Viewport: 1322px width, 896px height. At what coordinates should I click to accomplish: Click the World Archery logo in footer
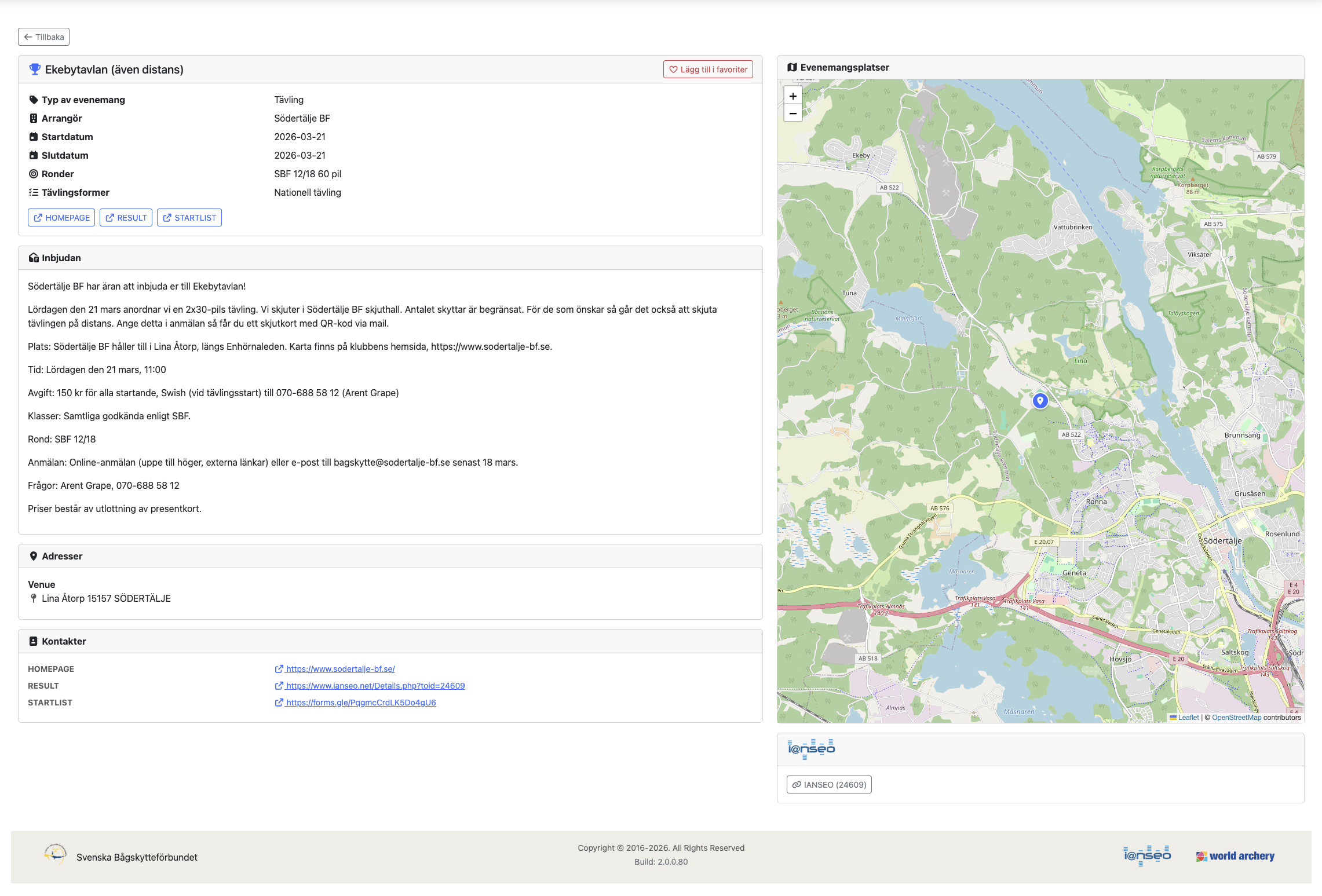[1235, 856]
